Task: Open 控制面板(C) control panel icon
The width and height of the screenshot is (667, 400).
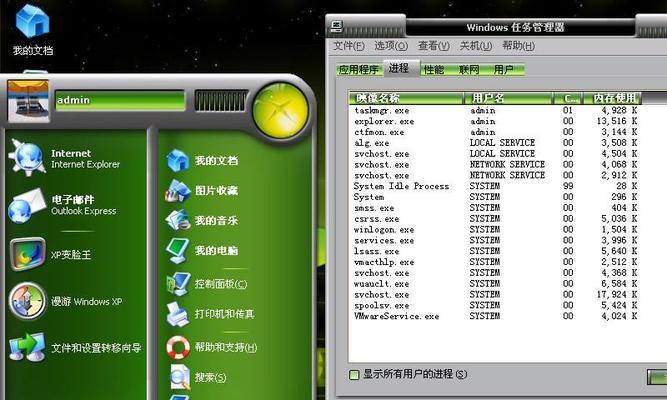Action: [x=178, y=284]
